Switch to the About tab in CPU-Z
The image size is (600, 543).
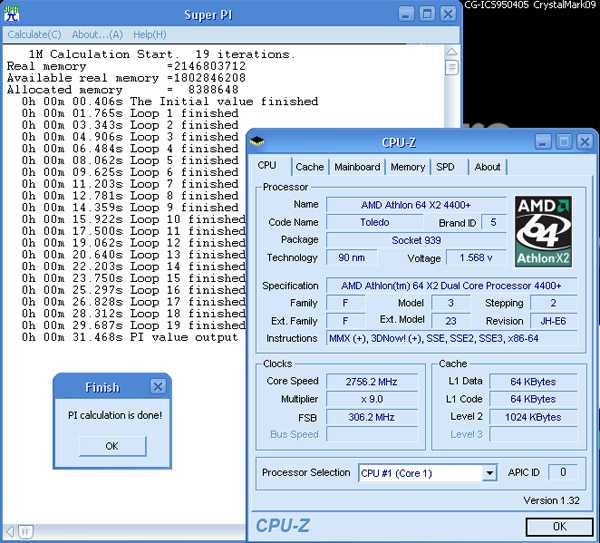[488, 167]
